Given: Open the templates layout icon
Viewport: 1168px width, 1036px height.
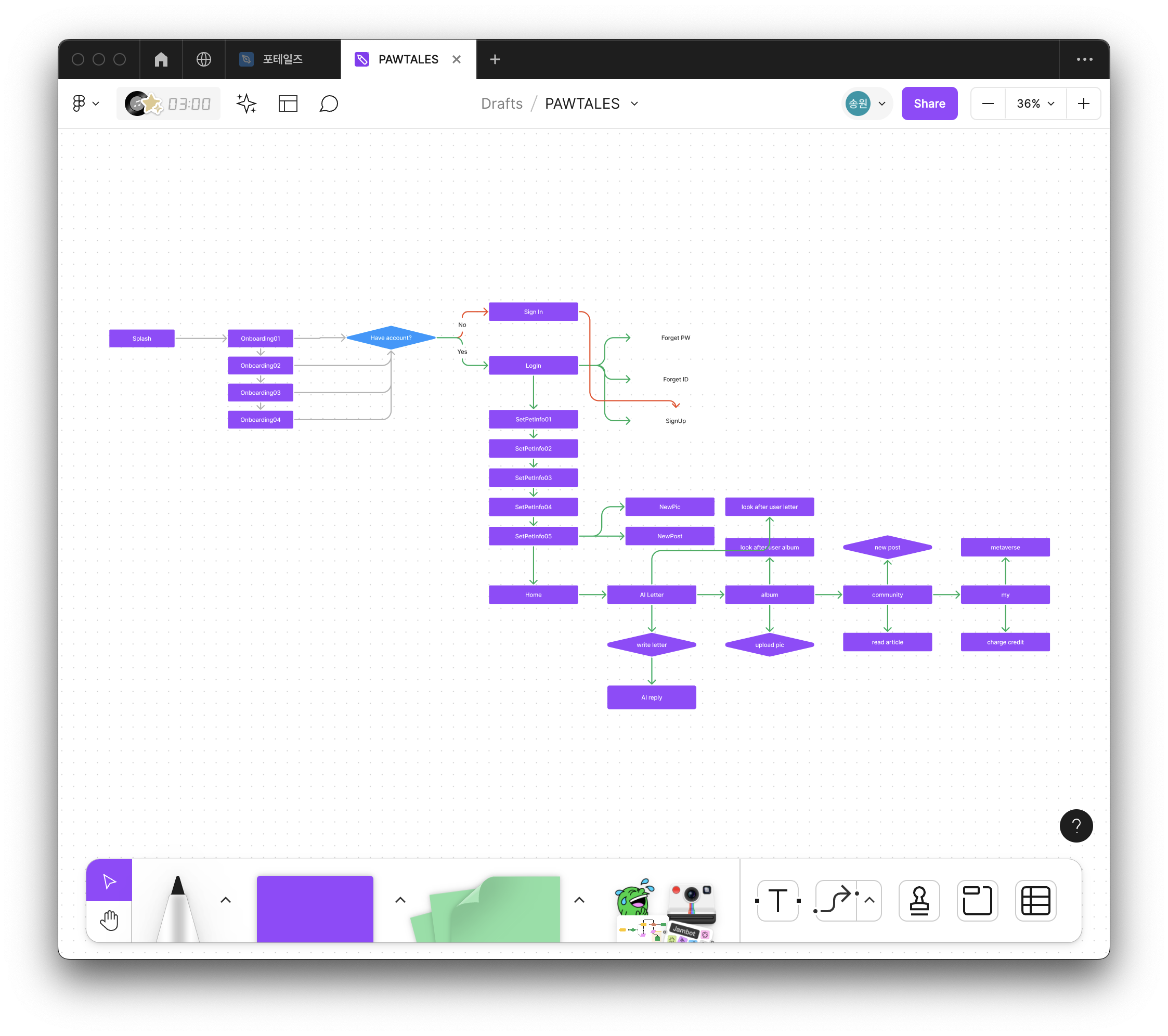Looking at the screenshot, I should click(288, 103).
